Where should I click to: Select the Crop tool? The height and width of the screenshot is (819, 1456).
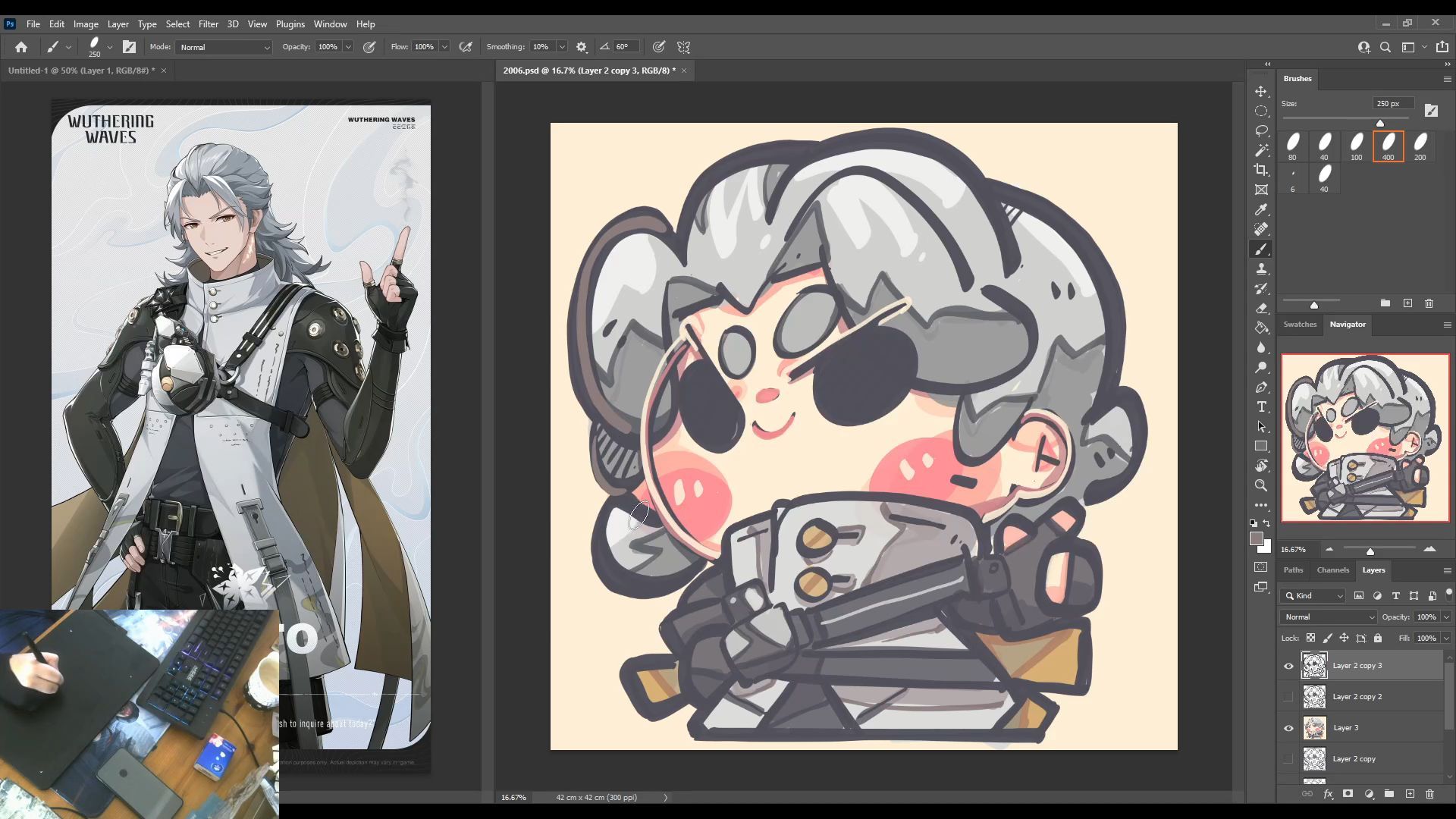pyautogui.click(x=1261, y=170)
